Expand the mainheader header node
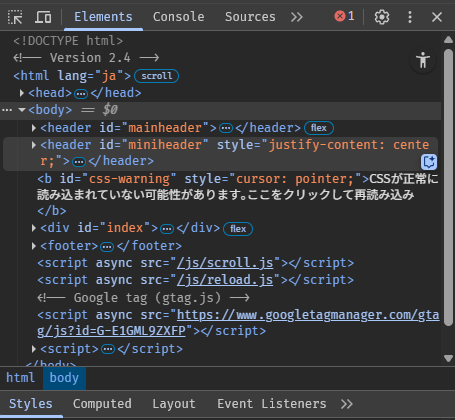The height and width of the screenshot is (420, 455). tap(34, 128)
